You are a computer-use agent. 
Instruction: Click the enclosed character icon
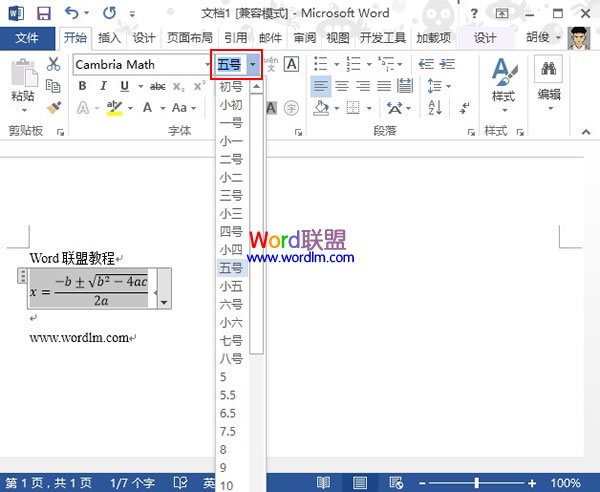pyautogui.click(x=291, y=108)
